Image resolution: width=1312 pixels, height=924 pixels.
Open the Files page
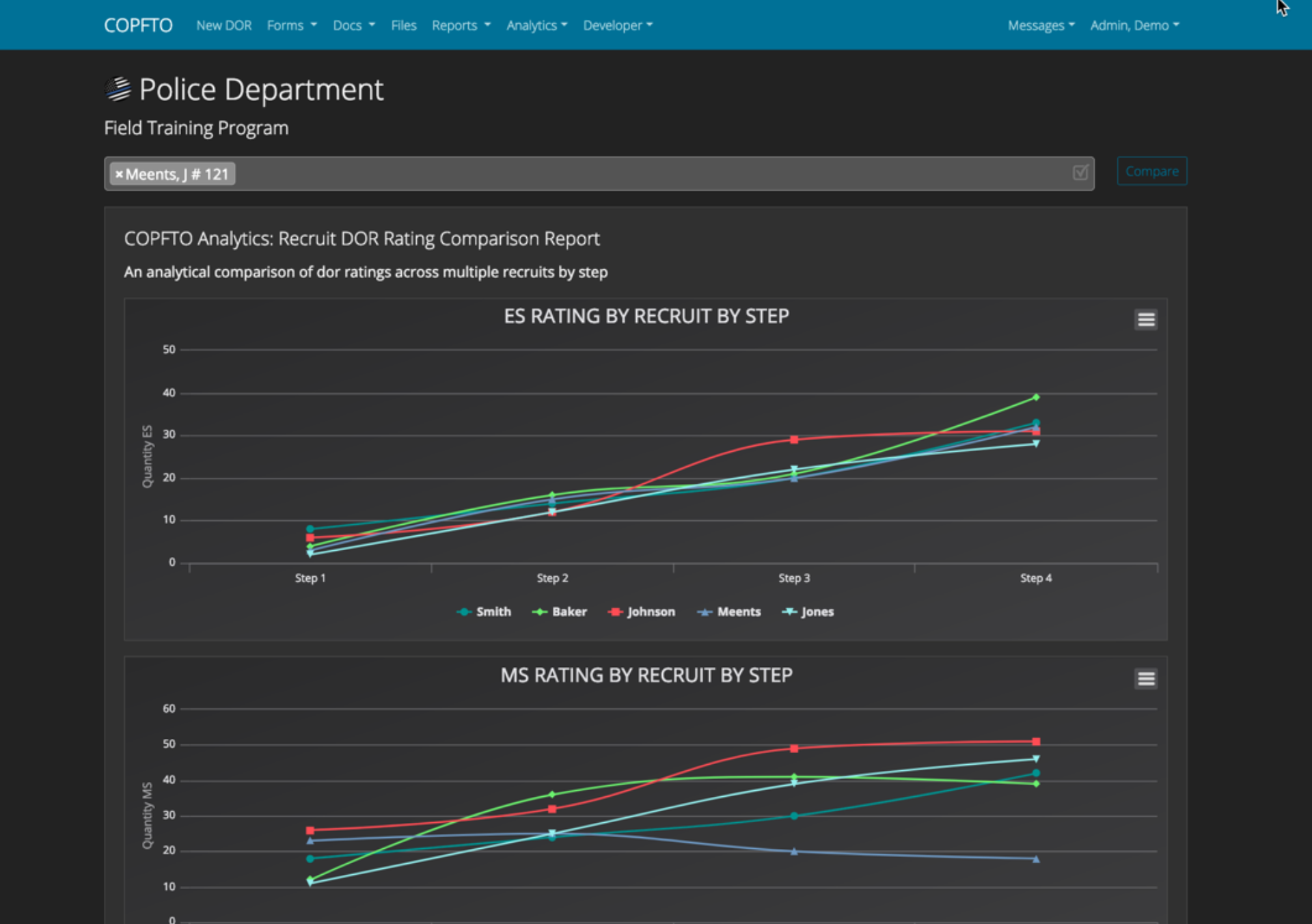pyautogui.click(x=403, y=25)
